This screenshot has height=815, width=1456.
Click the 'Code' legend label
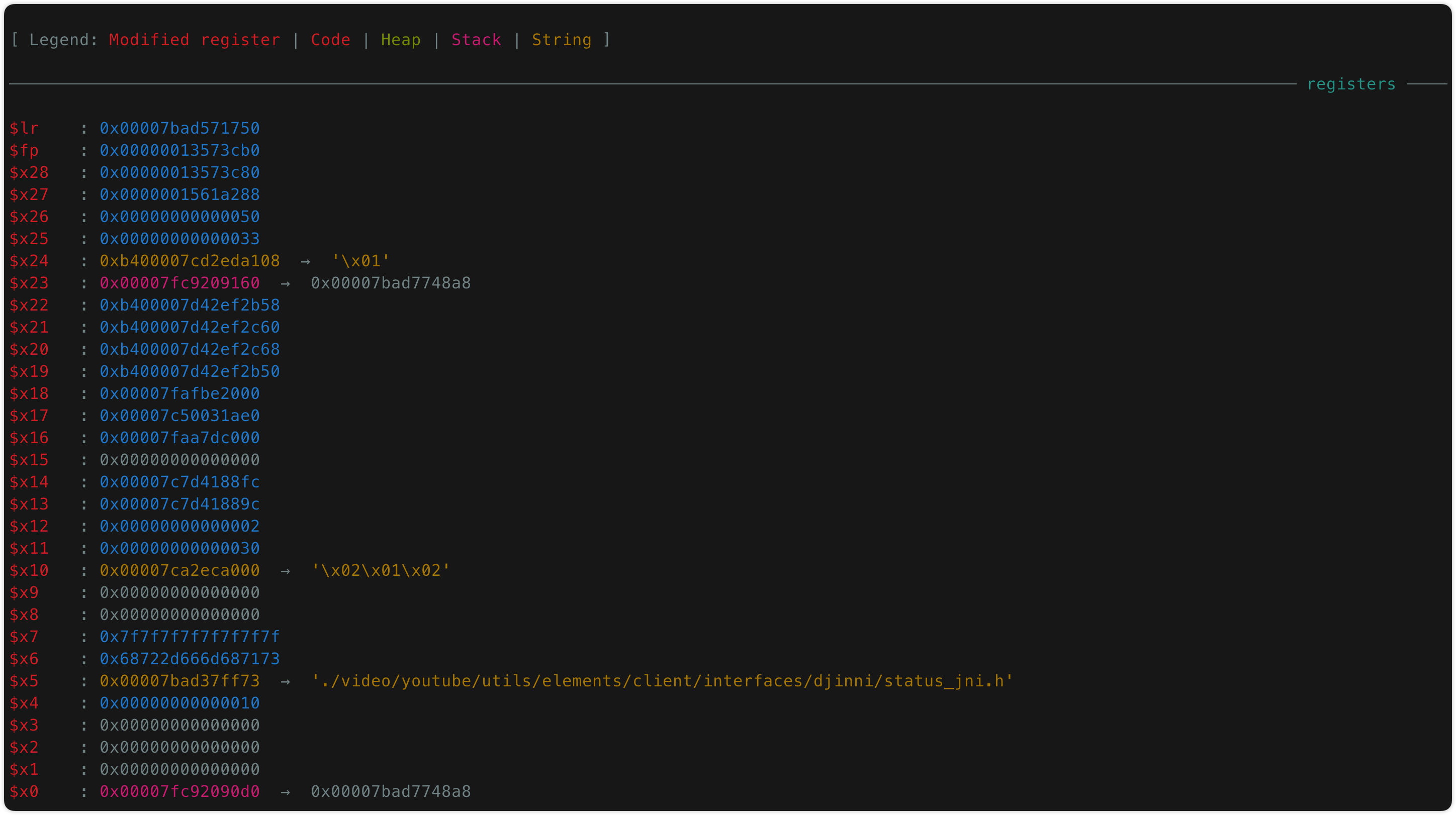[x=331, y=40]
